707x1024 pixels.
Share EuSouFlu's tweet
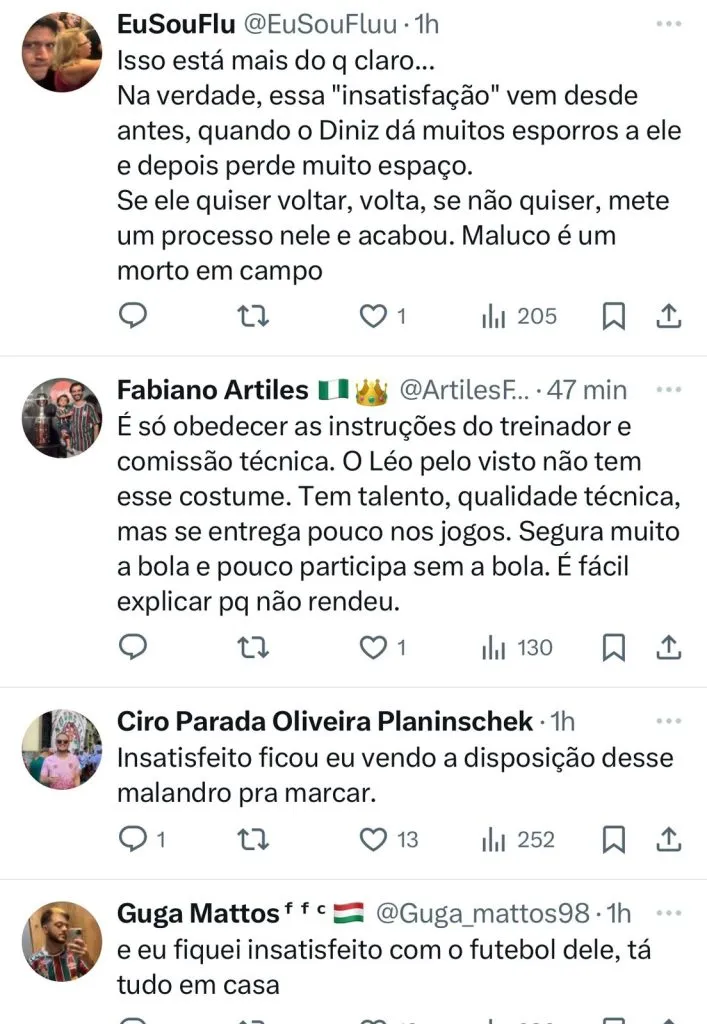(x=669, y=317)
